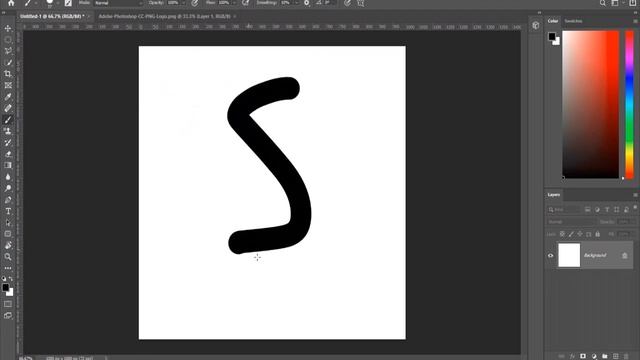Select the Lasso tool
The width and height of the screenshot is (640, 360).
click(x=8, y=51)
